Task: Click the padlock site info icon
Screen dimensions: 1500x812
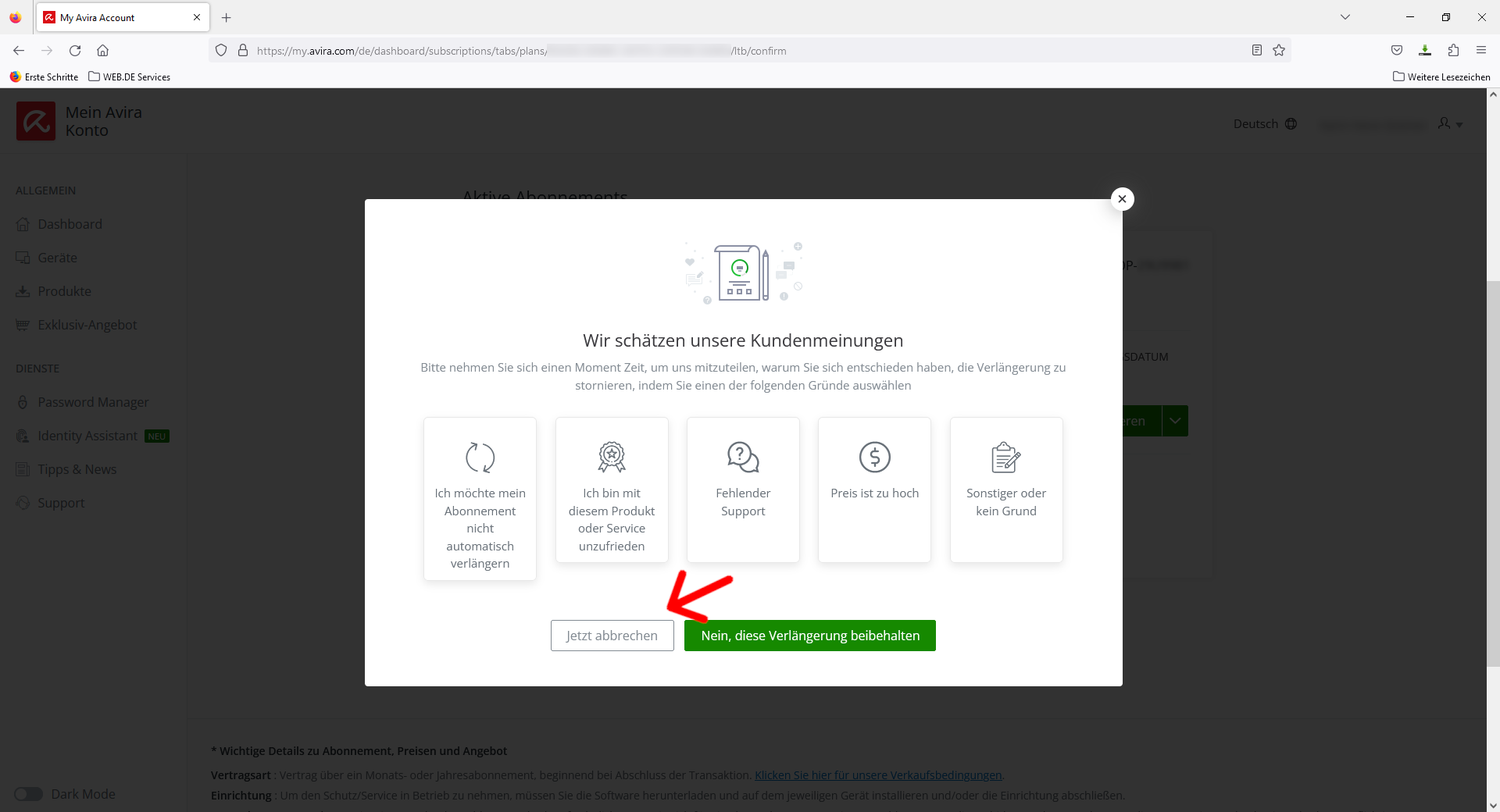Action: point(243,51)
